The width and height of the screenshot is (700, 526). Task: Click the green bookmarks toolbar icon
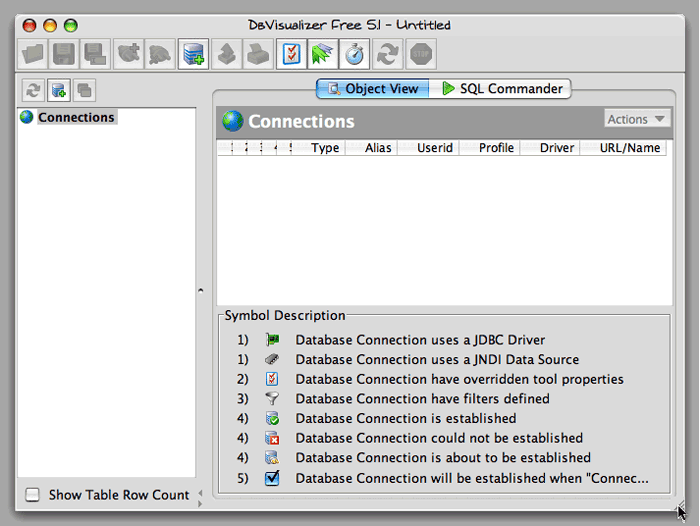coord(323,54)
